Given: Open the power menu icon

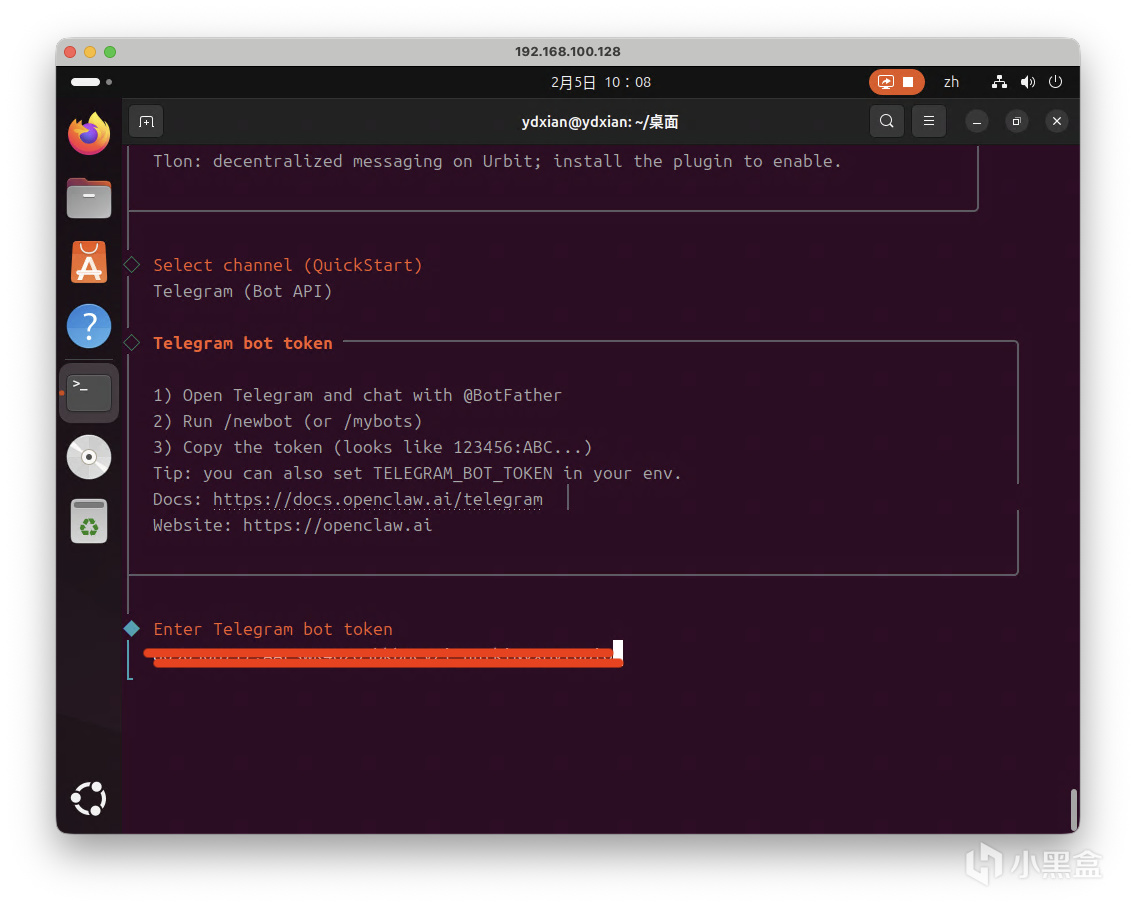Looking at the screenshot, I should 1056,82.
